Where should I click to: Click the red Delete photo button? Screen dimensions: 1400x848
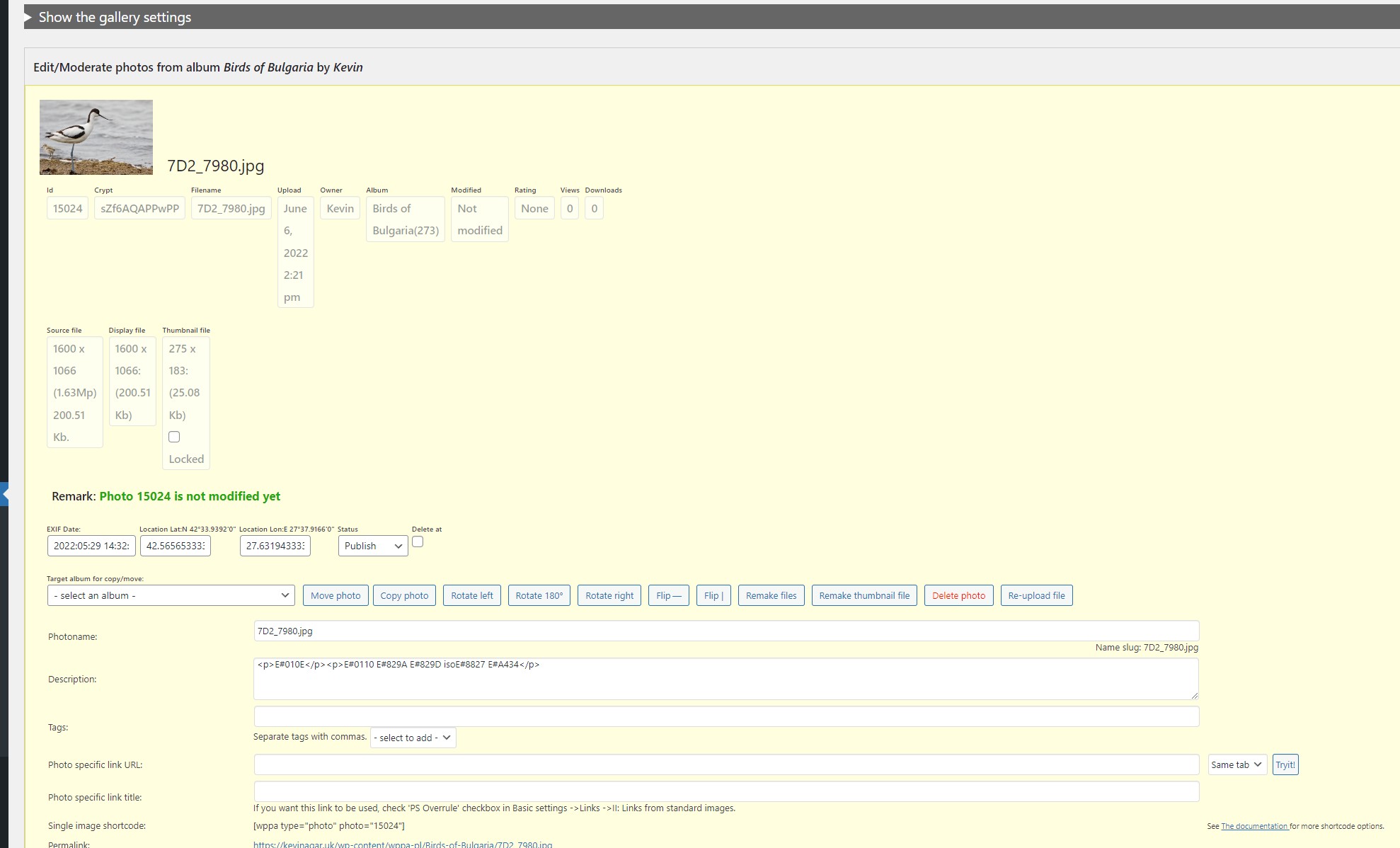(x=958, y=595)
